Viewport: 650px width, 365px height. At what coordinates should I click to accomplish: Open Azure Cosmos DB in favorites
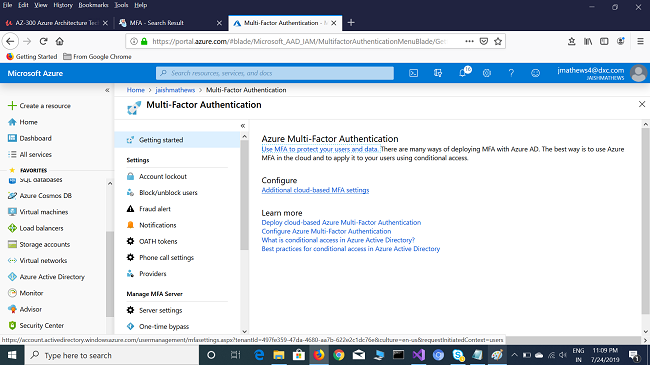46,195
